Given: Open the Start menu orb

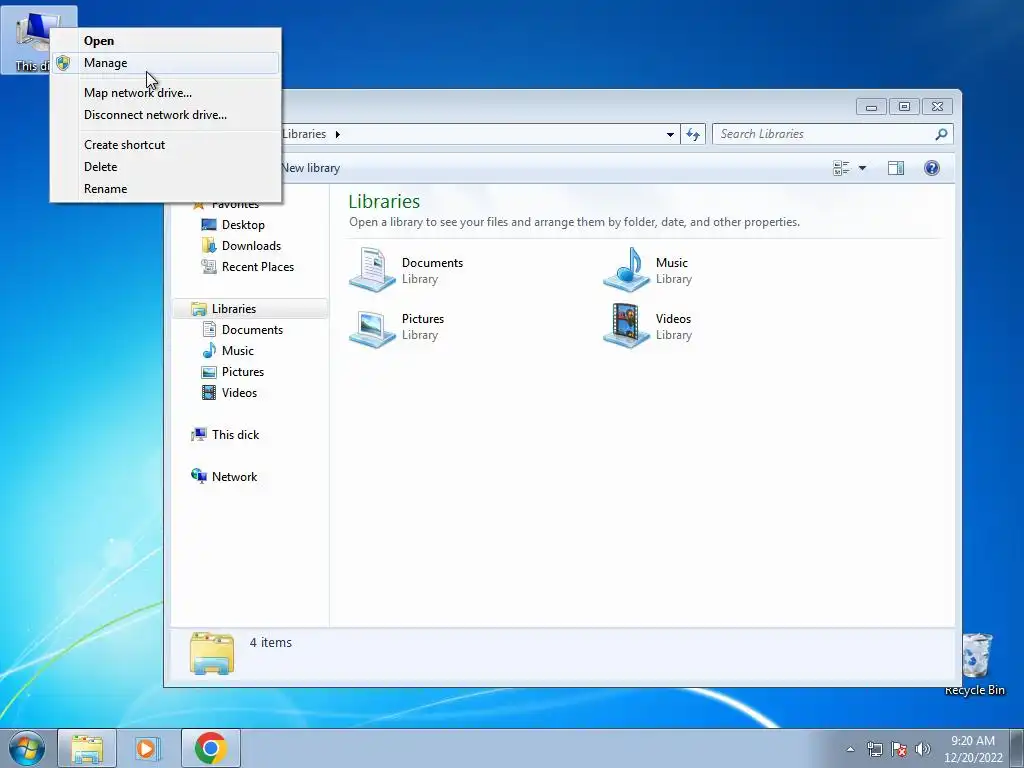Looking at the screenshot, I should [27, 748].
